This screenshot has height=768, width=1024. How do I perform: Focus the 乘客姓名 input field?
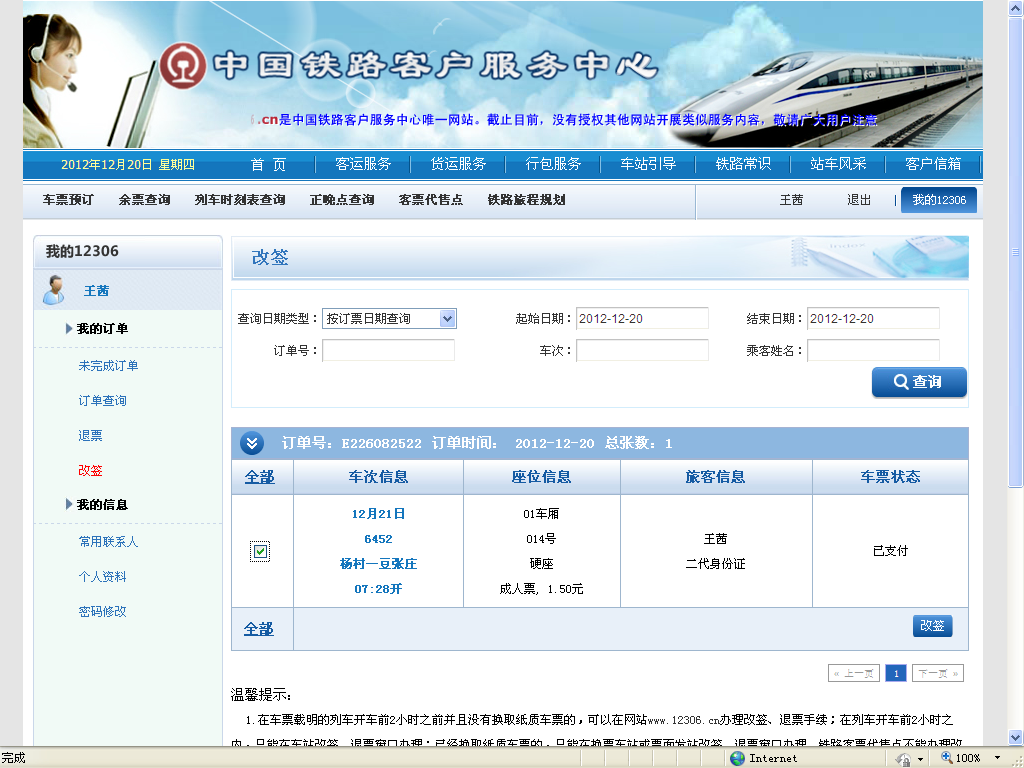[873, 351]
